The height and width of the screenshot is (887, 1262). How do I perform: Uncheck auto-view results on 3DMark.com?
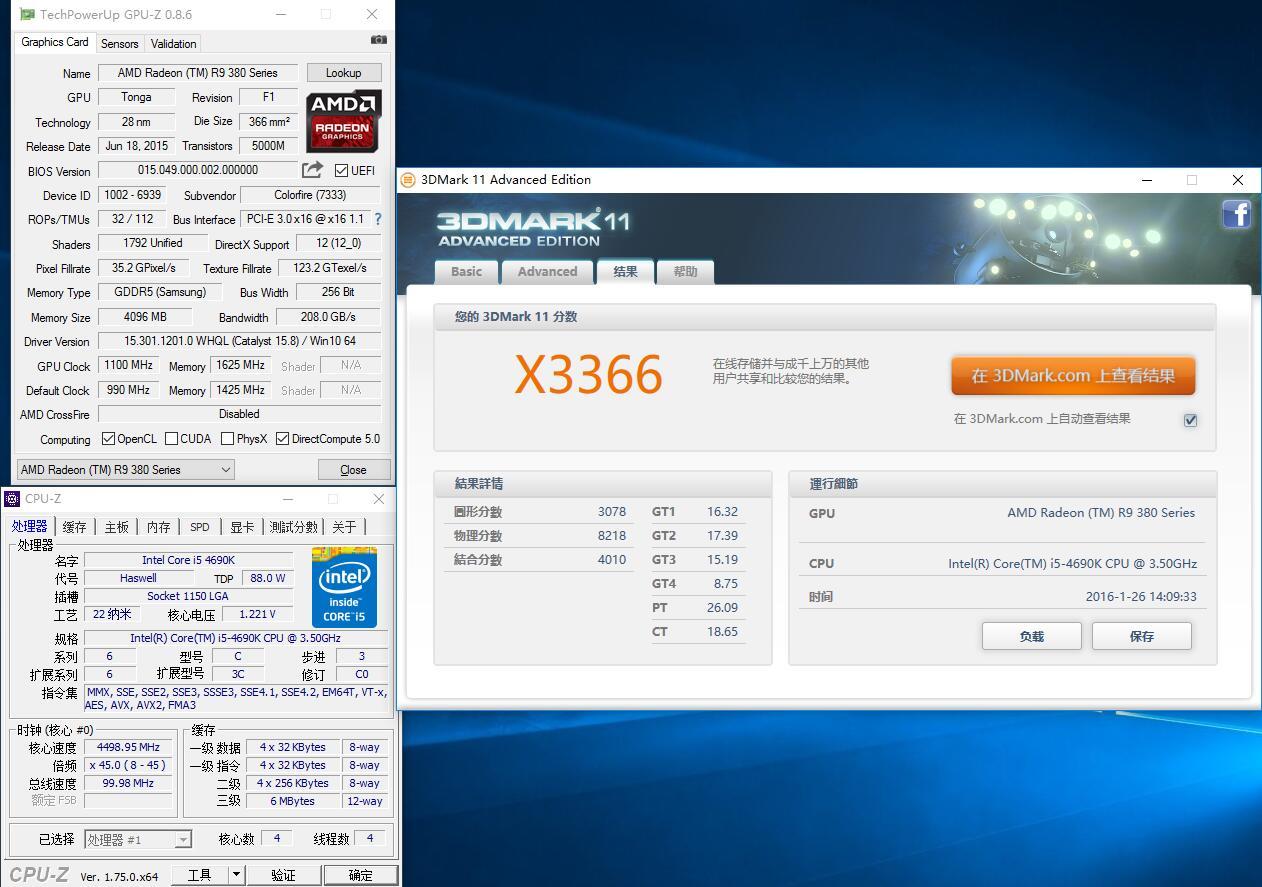point(1190,420)
